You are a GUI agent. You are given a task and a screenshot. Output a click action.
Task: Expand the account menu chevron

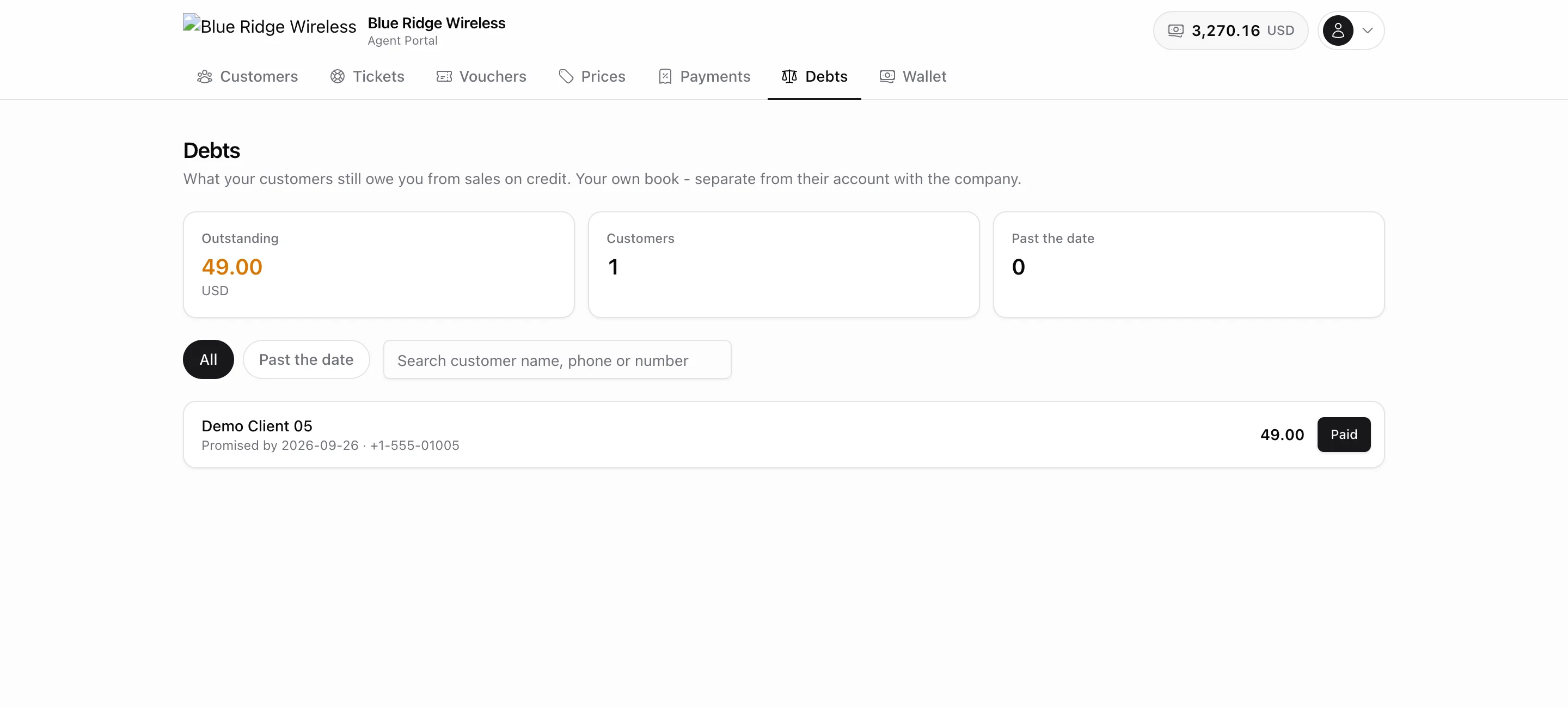(1367, 30)
